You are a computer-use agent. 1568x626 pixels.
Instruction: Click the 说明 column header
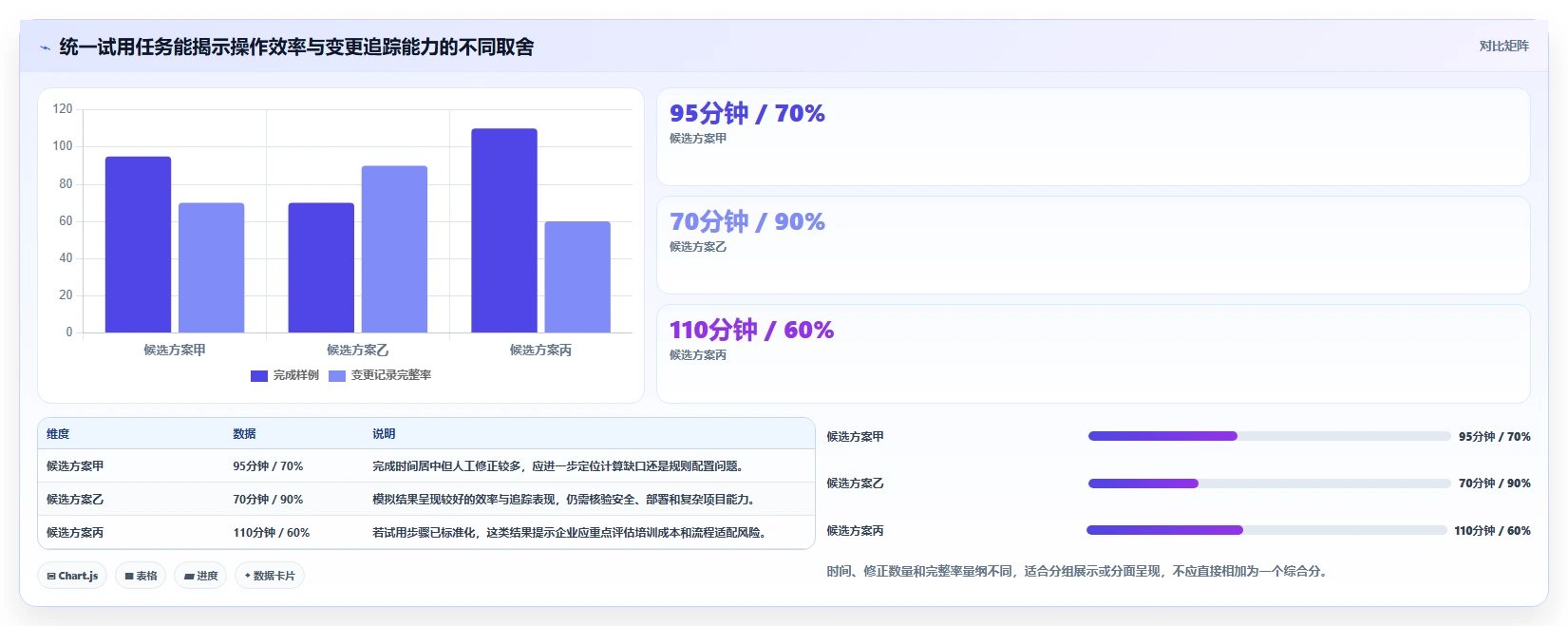coord(384,433)
